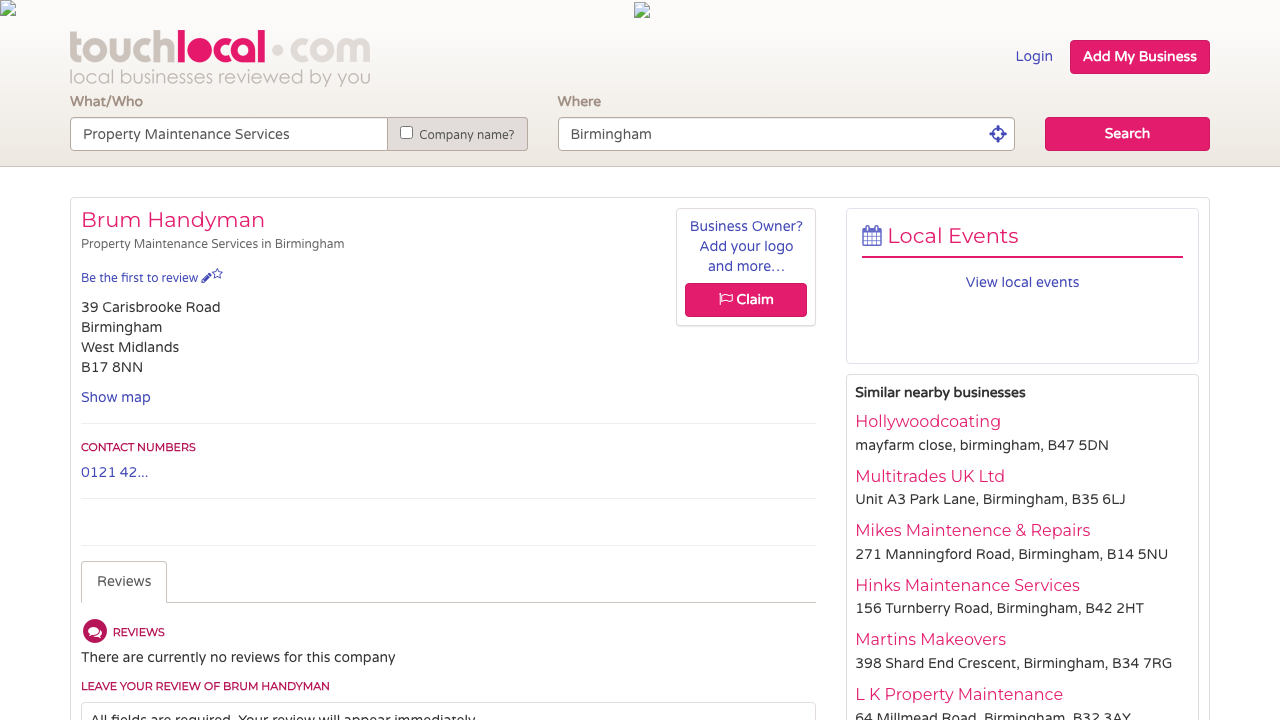The width and height of the screenshot is (1280, 720).
Task: Click the speech bubble Reviews icon
Action: point(94,631)
